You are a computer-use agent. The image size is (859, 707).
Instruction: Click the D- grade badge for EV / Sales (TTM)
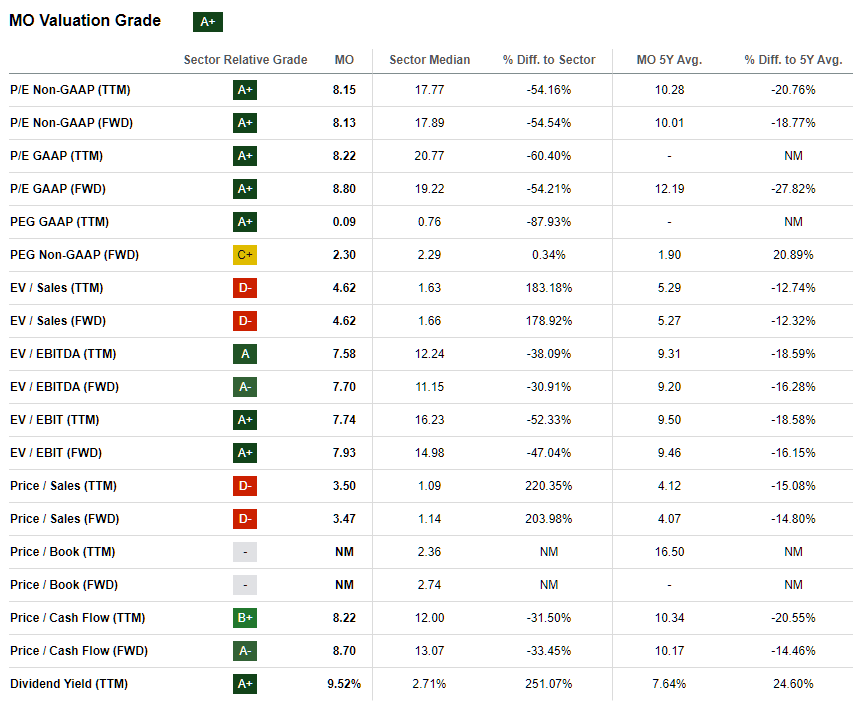click(x=245, y=288)
